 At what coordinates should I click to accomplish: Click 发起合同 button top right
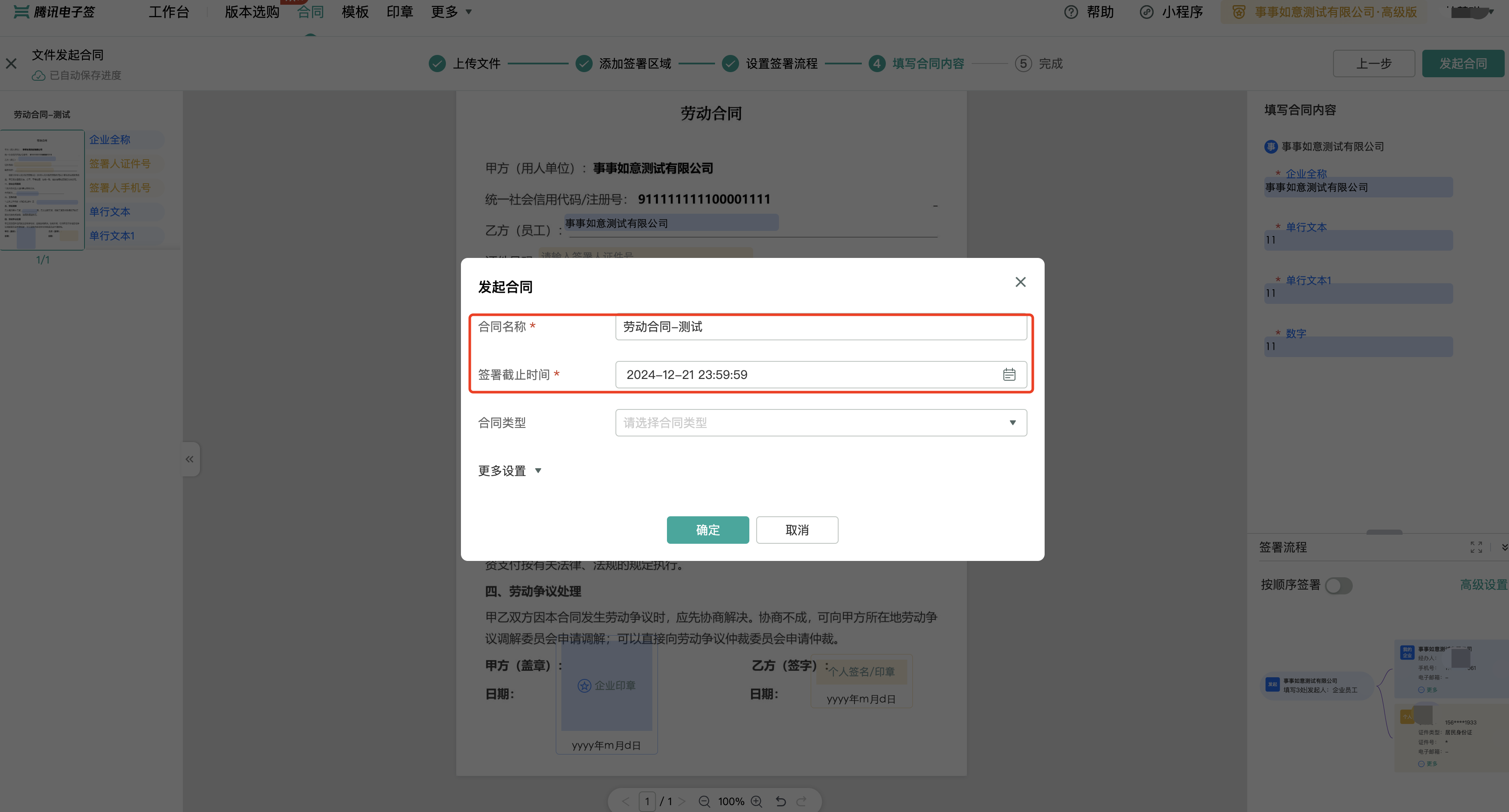1461,63
